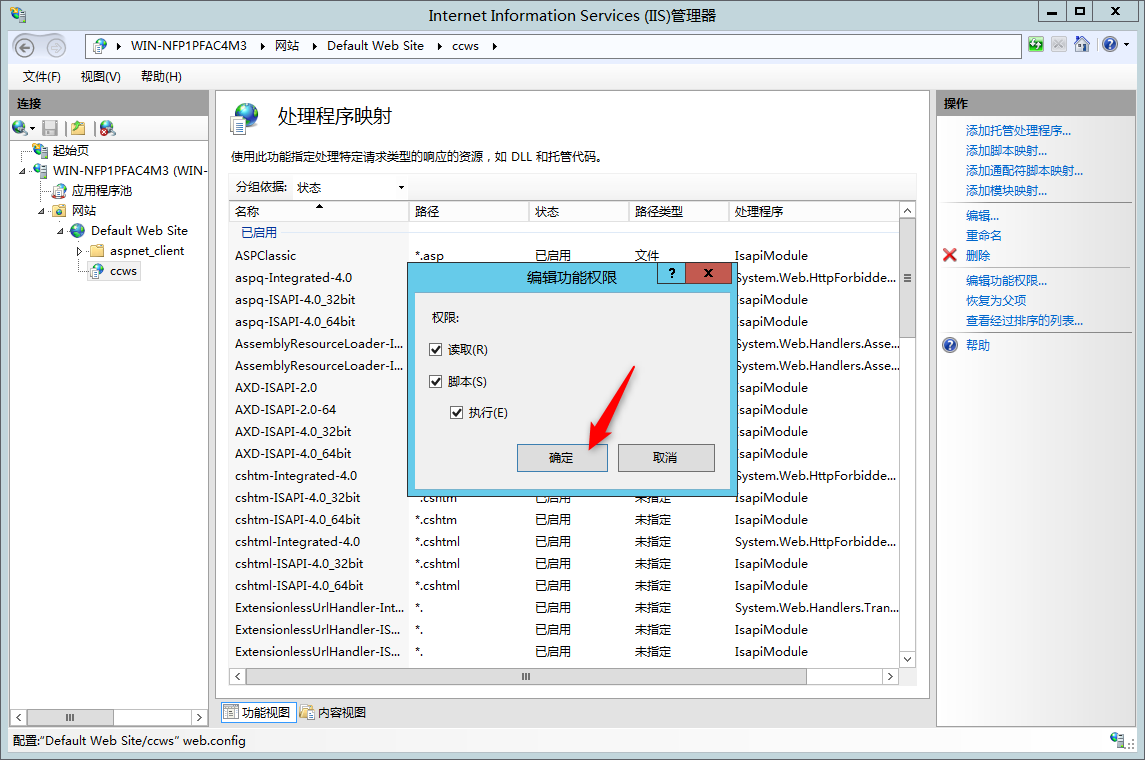Open the 文件(F) menu
The image size is (1145, 760).
[42, 77]
